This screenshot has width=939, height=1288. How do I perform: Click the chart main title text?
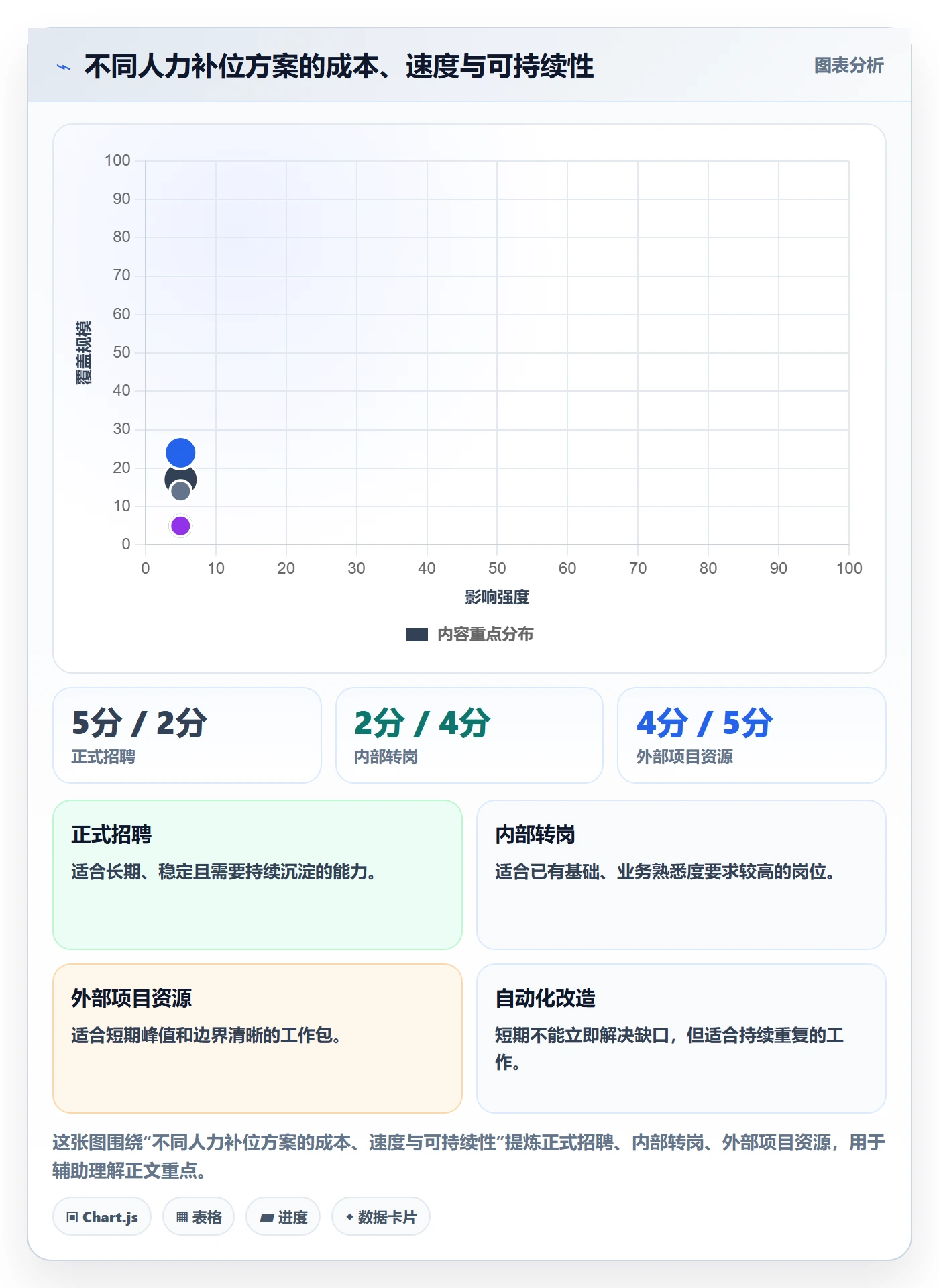pyautogui.click(x=339, y=67)
